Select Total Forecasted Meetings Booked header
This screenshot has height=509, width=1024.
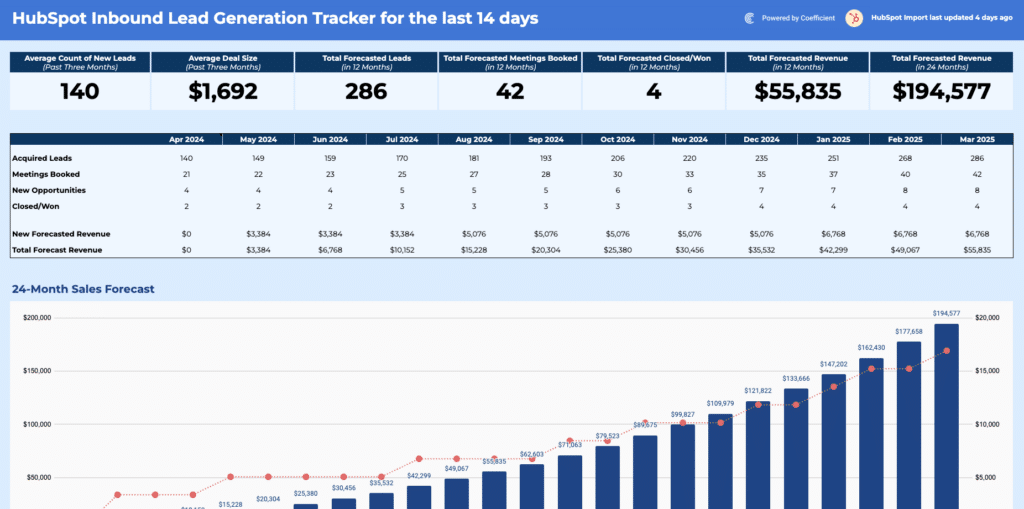click(x=510, y=62)
